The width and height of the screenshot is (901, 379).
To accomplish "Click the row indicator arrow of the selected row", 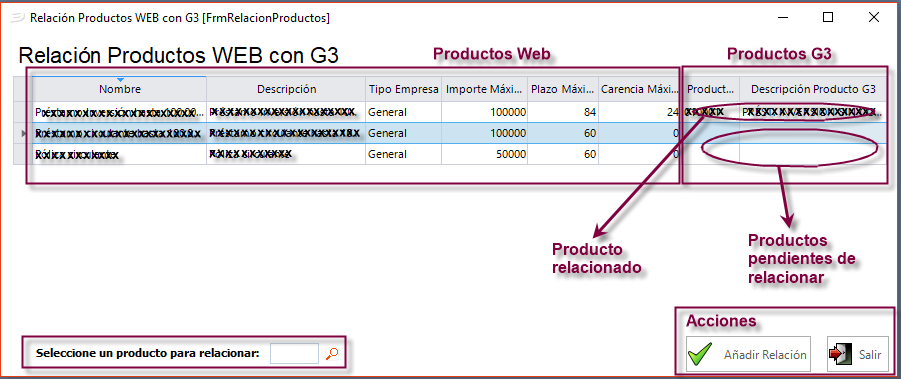I will click(23, 133).
